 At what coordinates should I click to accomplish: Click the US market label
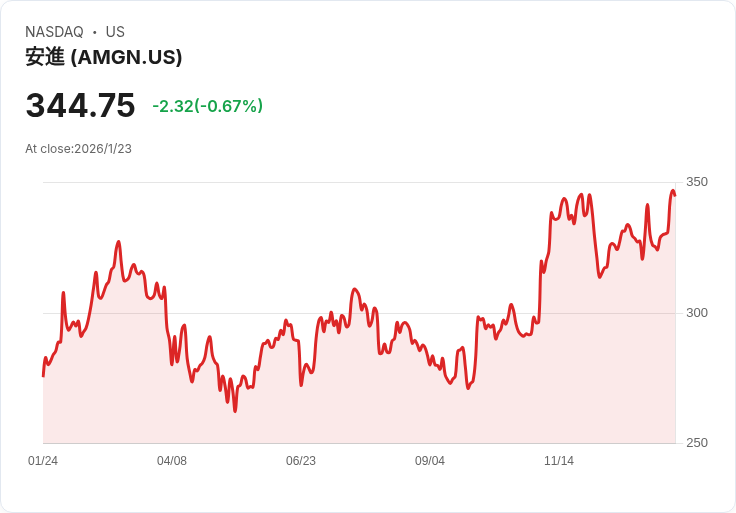coord(115,32)
